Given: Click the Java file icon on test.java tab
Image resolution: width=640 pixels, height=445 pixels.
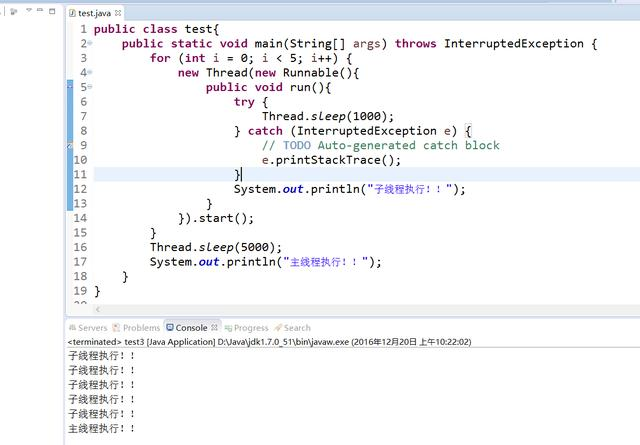Looking at the screenshot, I should (x=72, y=13).
